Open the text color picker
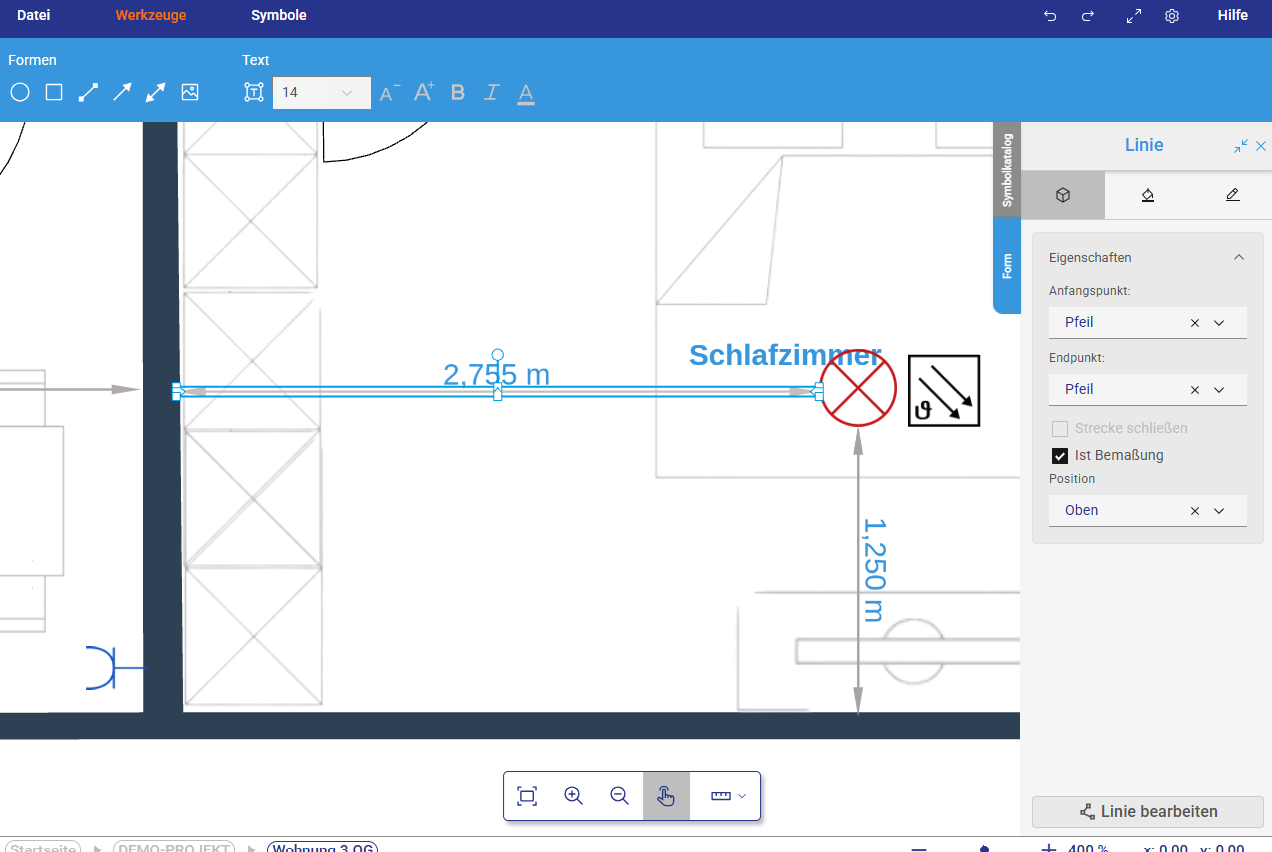The height and width of the screenshot is (852, 1272). point(526,94)
